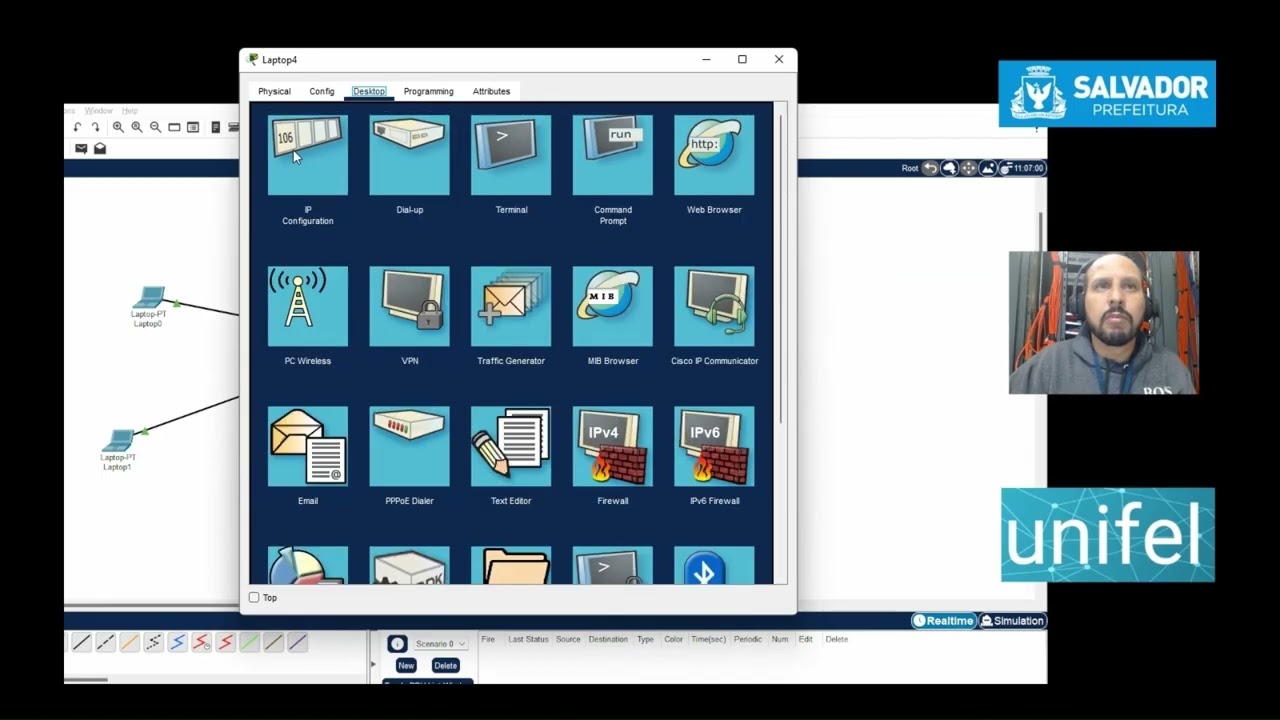Open the Dial-up app

pos(409,155)
